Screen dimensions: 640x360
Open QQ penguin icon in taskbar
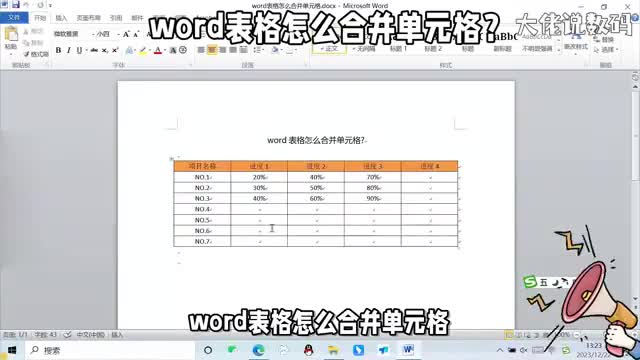point(309,350)
